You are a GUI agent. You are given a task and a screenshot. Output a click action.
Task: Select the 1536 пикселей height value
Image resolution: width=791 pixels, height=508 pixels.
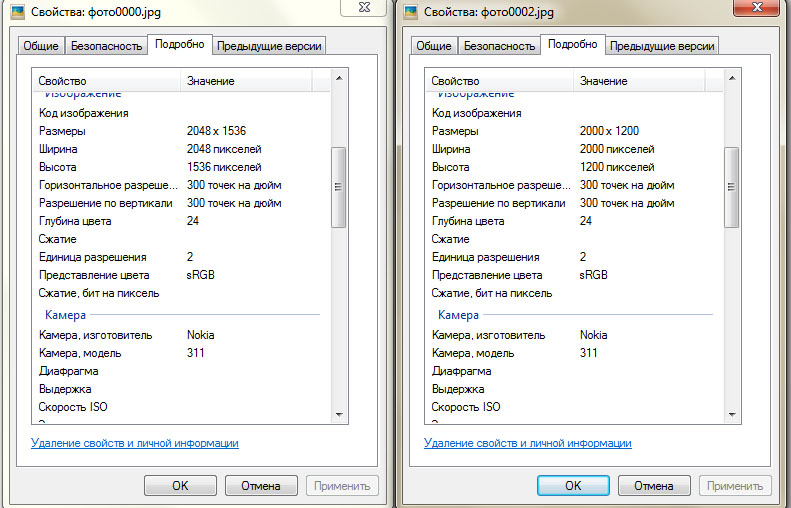point(224,167)
